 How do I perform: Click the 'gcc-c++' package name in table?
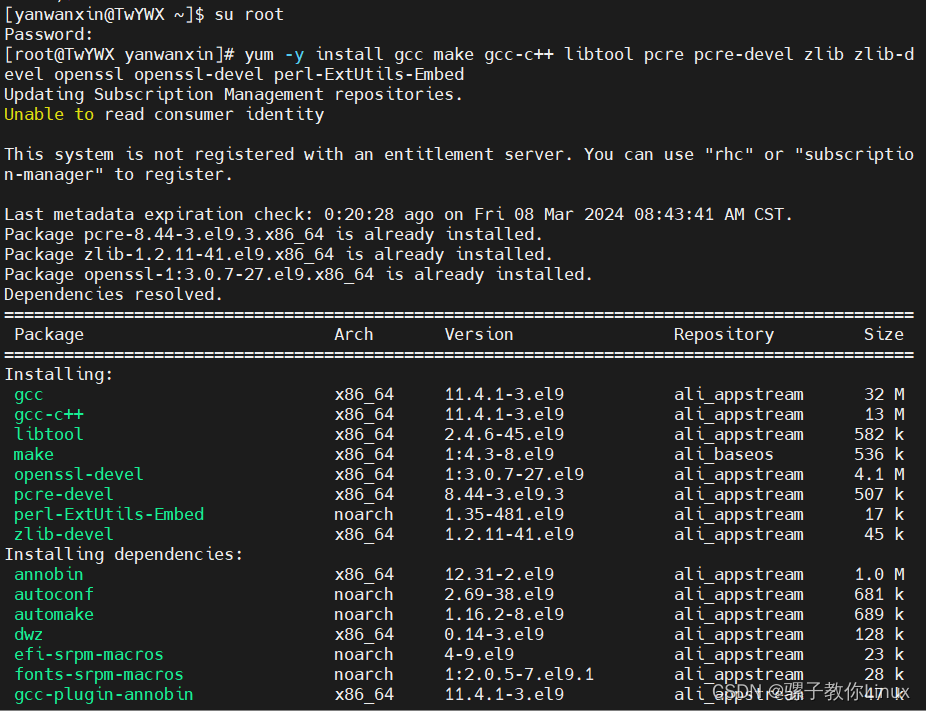(x=49, y=415)
